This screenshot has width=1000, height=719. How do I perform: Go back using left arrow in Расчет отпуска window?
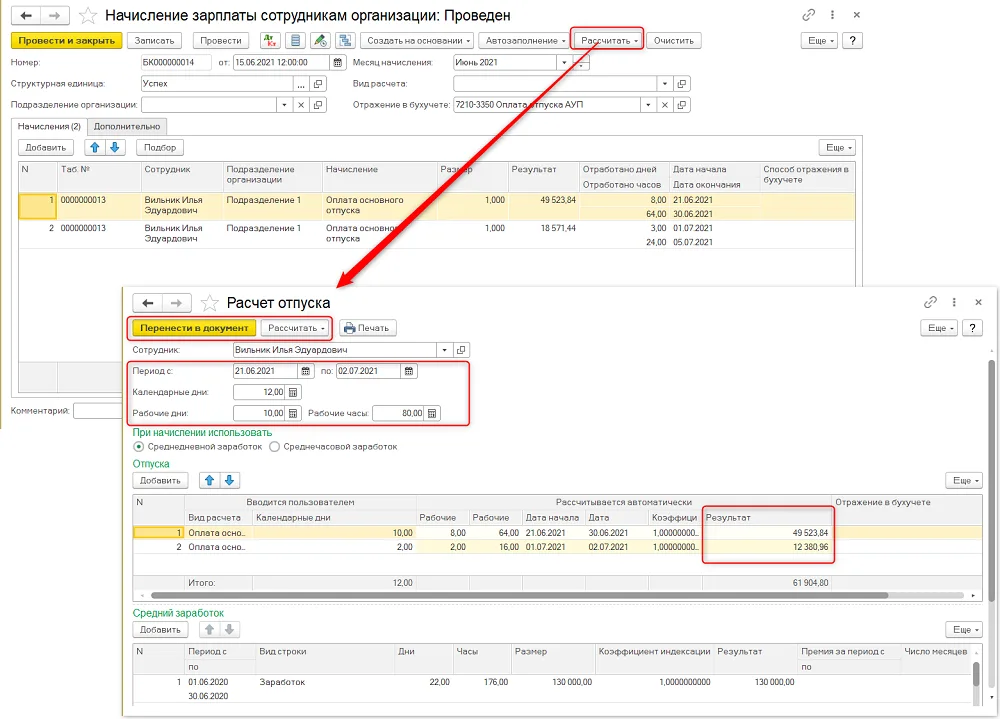pos(148,302)
